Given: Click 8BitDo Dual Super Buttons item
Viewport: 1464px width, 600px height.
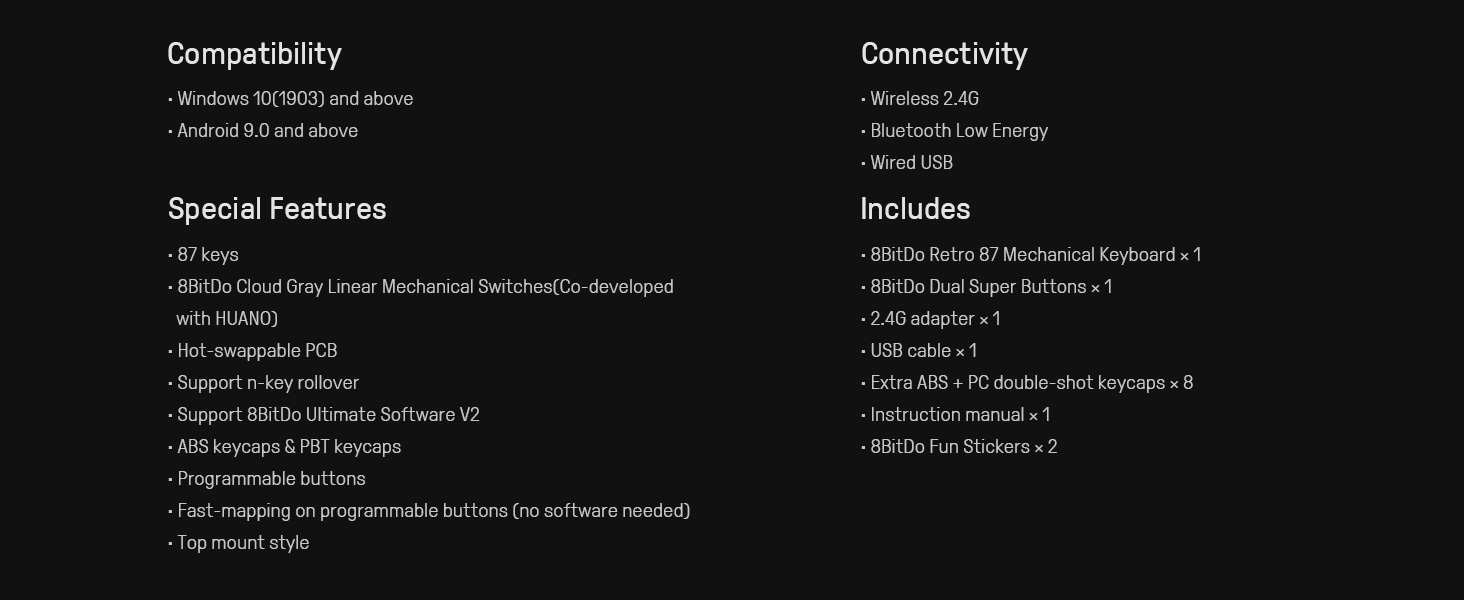Looking at the screenshot, I should (x=987, y=287).
